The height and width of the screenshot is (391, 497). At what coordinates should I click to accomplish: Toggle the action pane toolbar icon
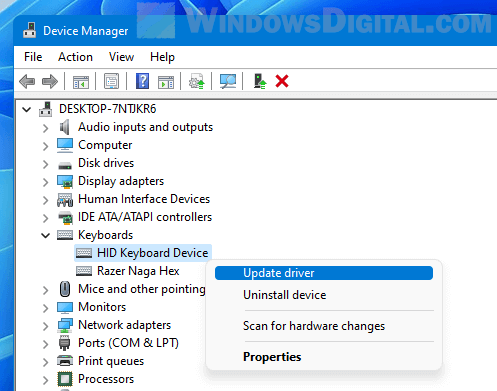click(x=166, y=81)
